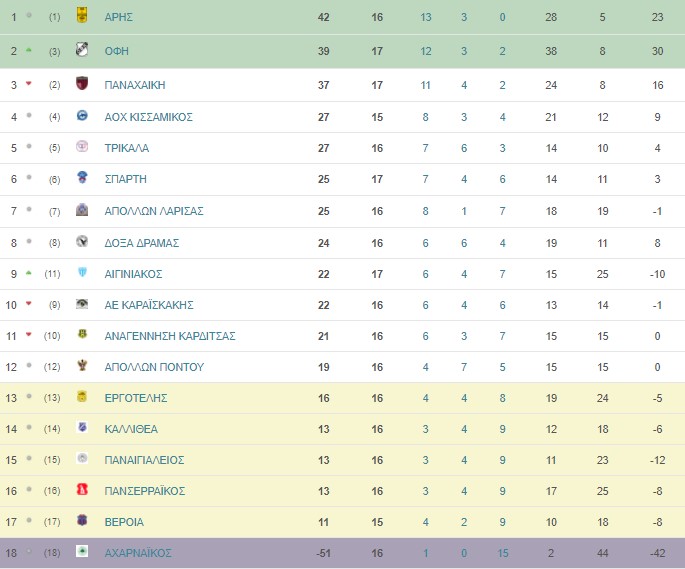Click the ΠΑΝΣΕΡΡΑΪΚΟΣ red logo

tap(82, 489)
